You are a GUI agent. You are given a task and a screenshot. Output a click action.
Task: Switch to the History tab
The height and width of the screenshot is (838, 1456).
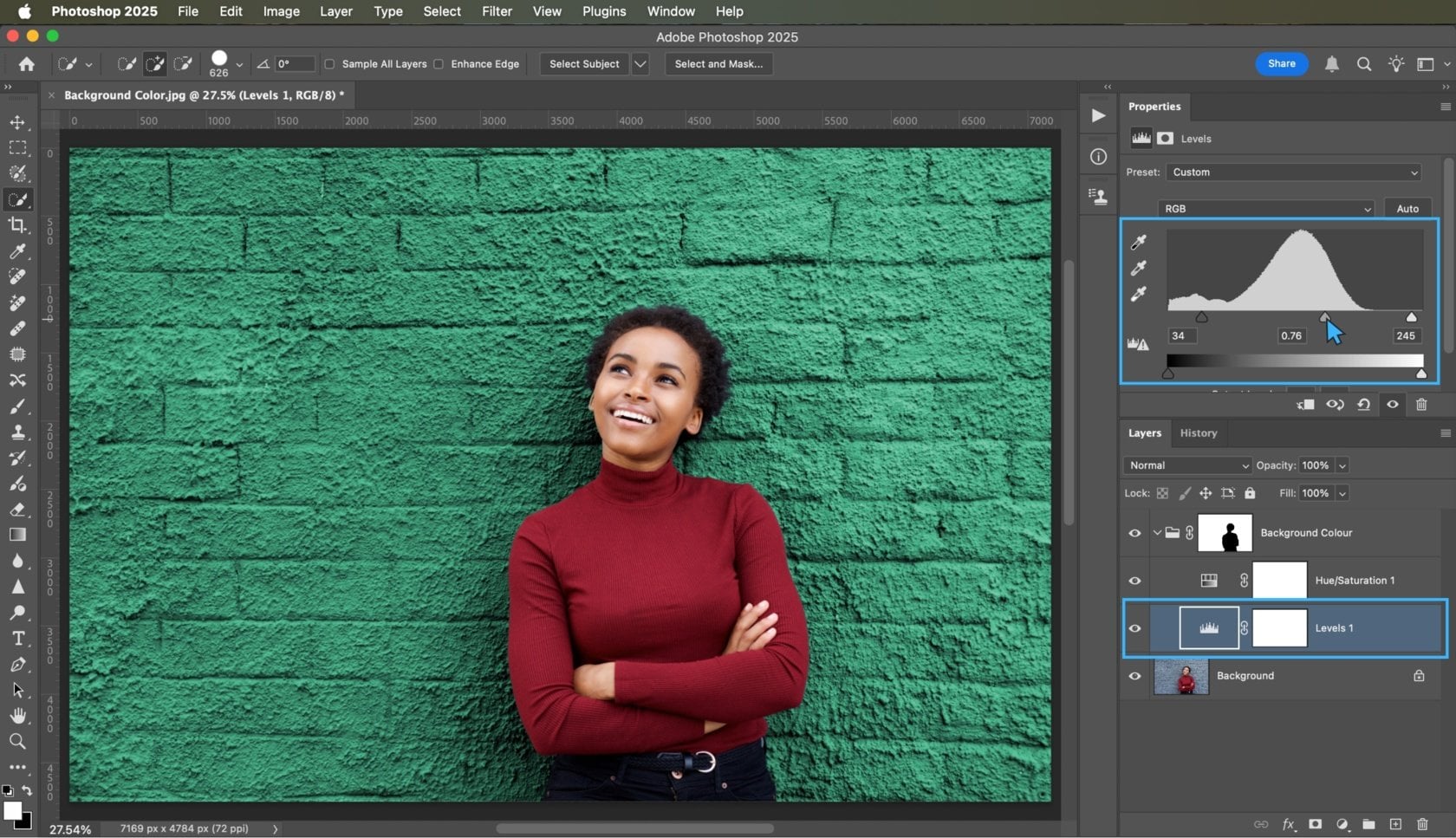pos(1199,432)
